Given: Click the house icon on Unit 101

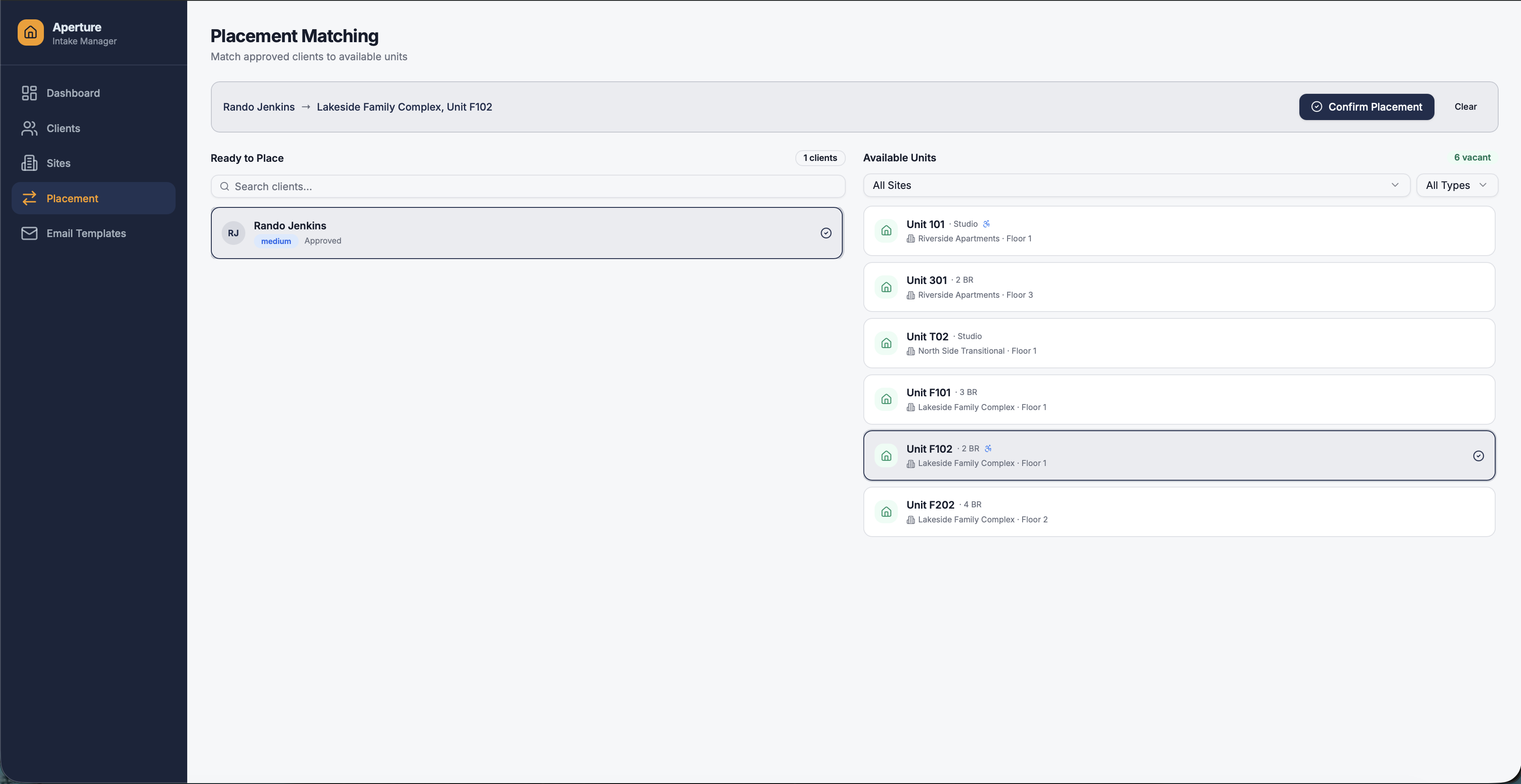Looking at the screenshot, I should tap(886, 231).
